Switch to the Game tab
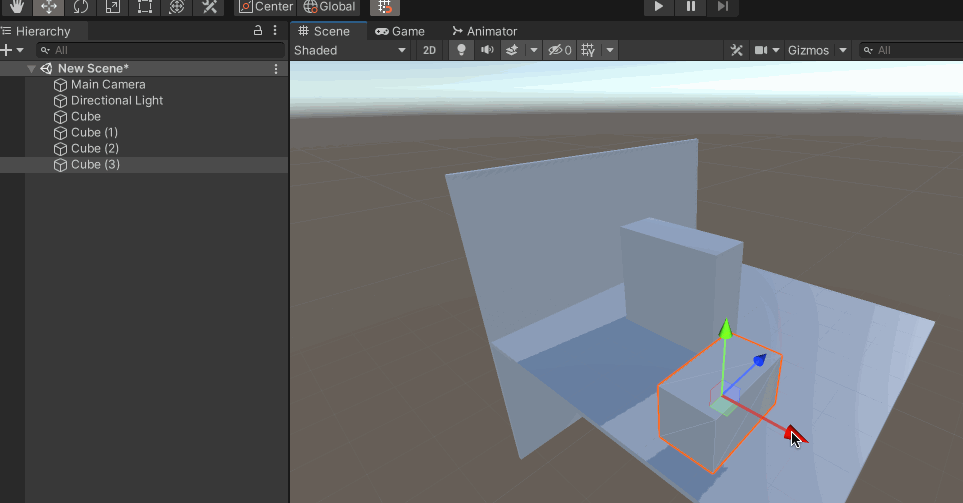This screenshot has height=503, width=963. [x=400, y=31]
